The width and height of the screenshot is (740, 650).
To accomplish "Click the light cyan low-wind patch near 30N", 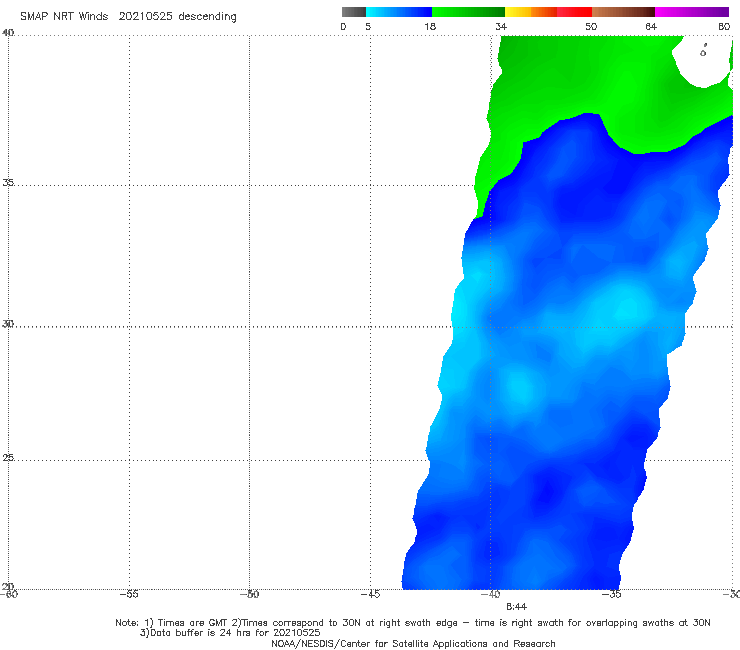I will click(x=625, y=307).
